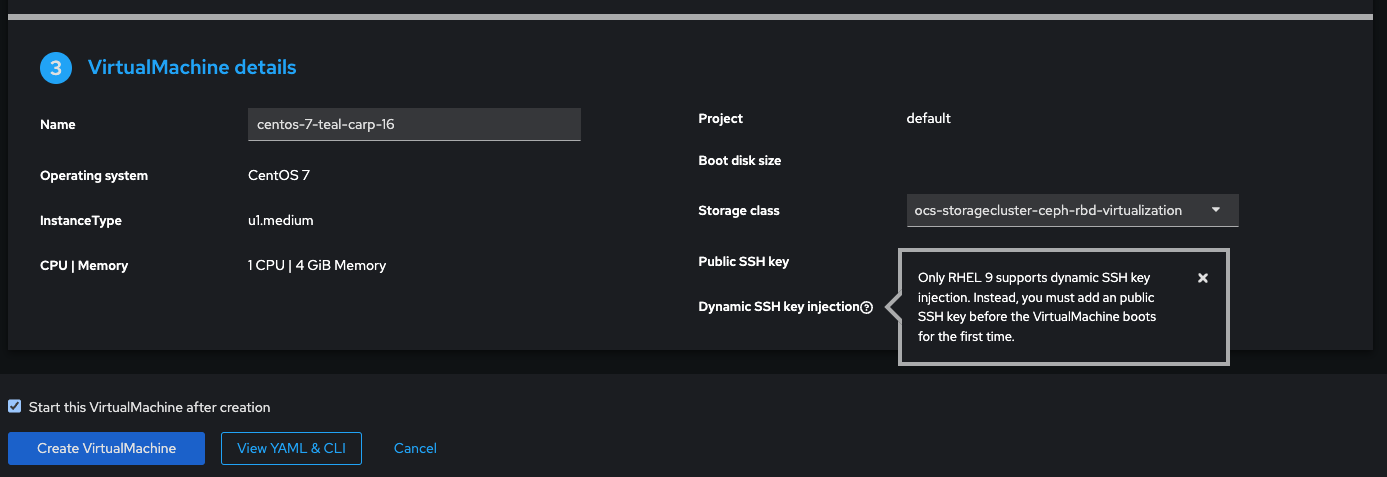Viewport: 1387px width, 477px height.
Task: Click the u1.medium InstanceType value
Action: (280, 220)
